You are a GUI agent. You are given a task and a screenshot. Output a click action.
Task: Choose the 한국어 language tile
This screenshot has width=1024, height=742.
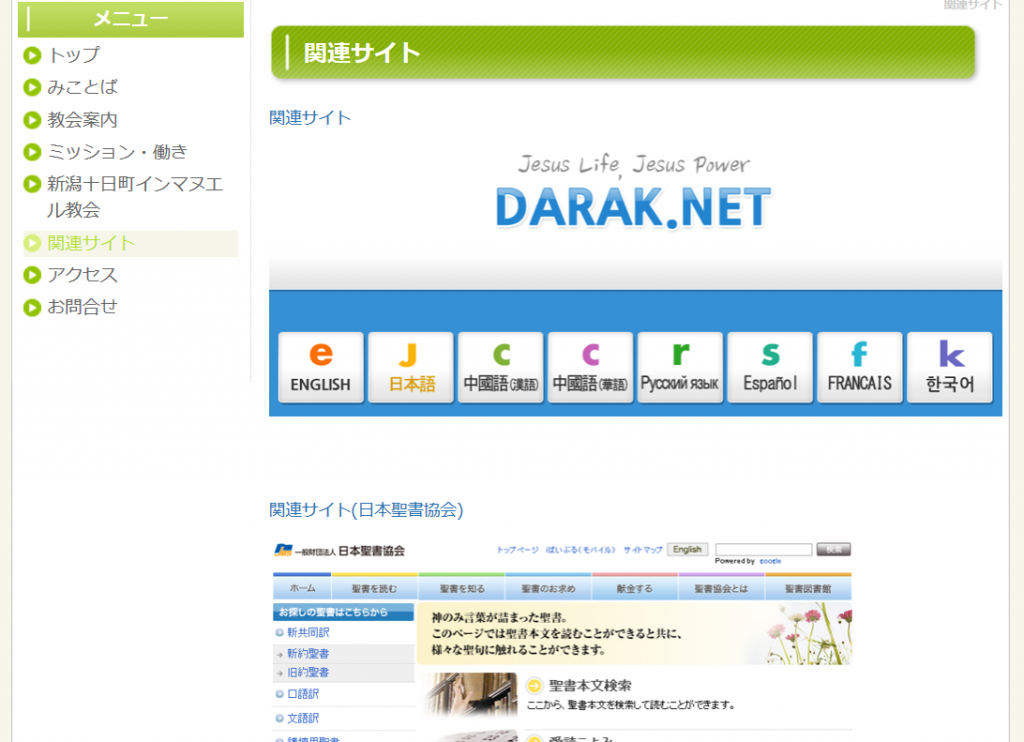pos(950,367)
